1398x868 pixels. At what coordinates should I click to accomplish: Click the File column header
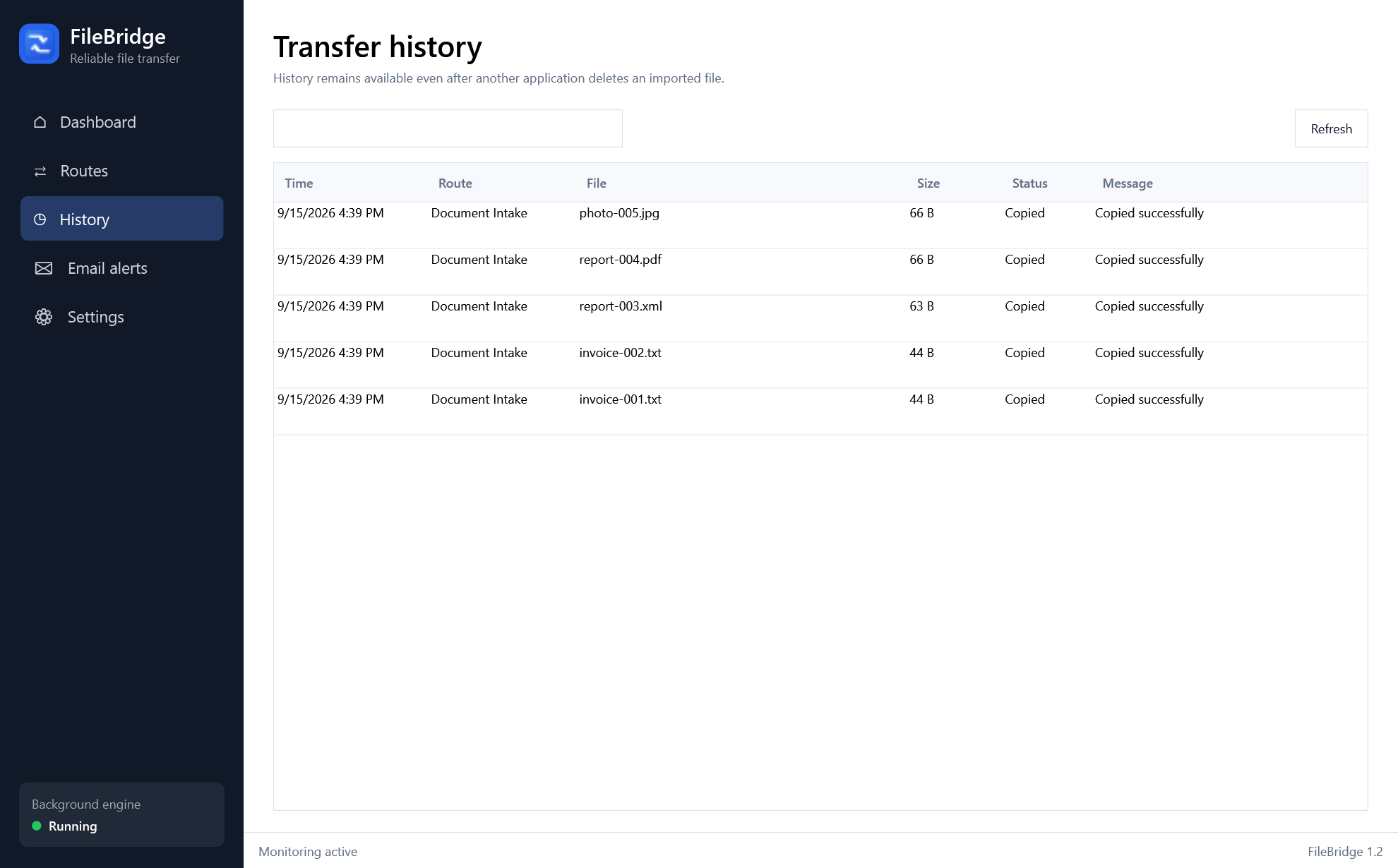point(596,183)
